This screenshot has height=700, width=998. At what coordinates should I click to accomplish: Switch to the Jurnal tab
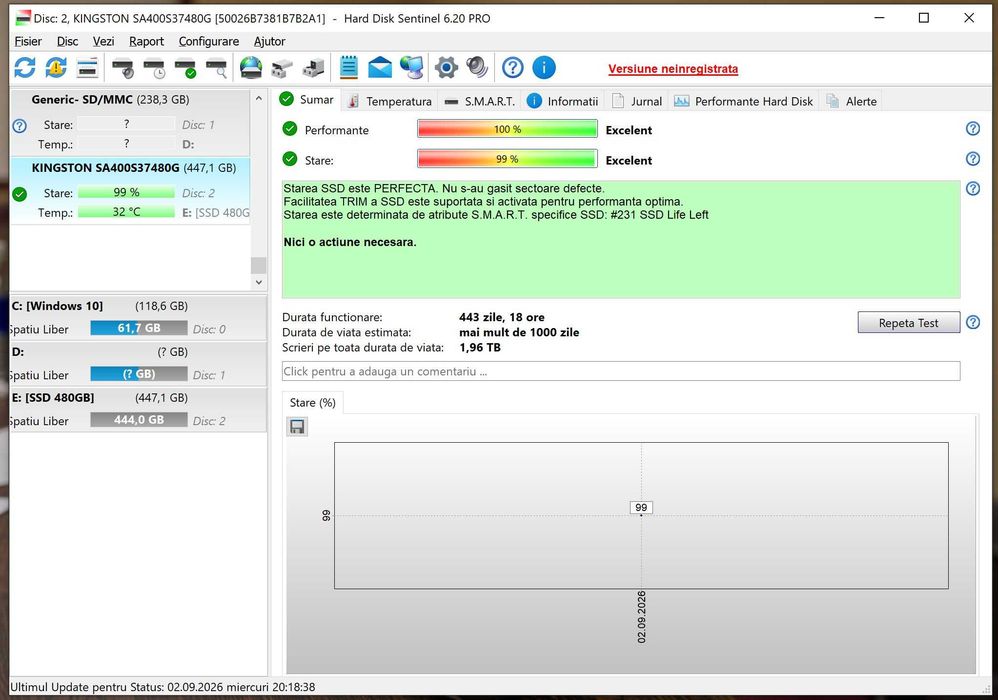[x=636, y=101]
